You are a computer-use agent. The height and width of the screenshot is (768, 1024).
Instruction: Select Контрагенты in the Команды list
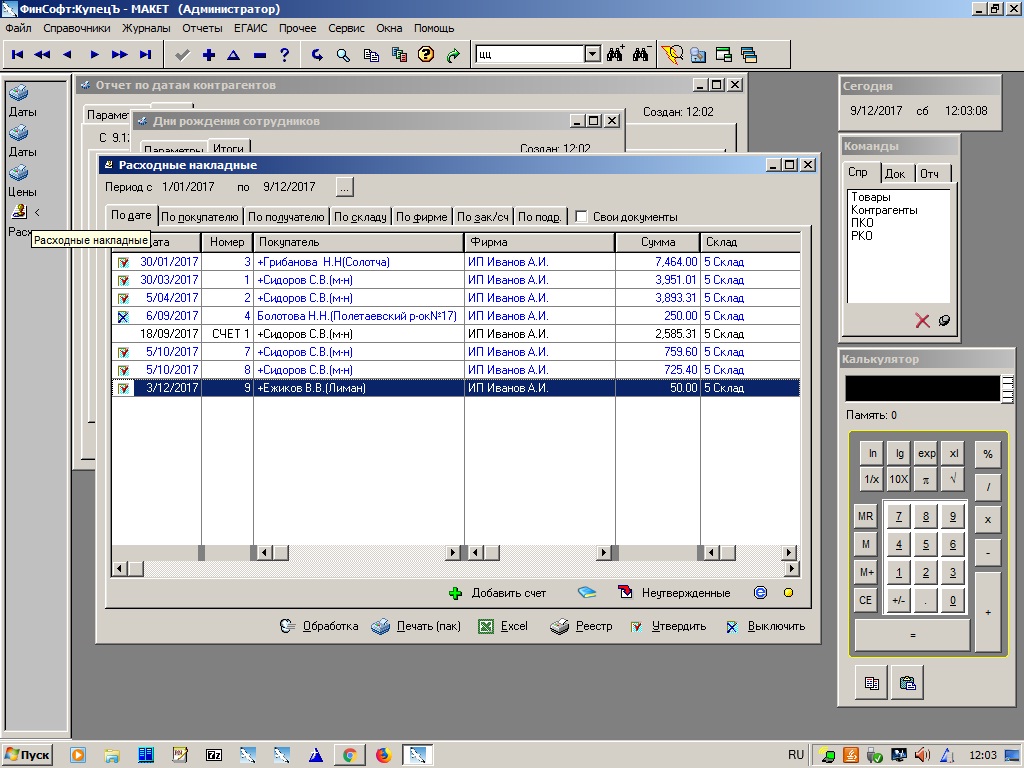tap(884, 210)
